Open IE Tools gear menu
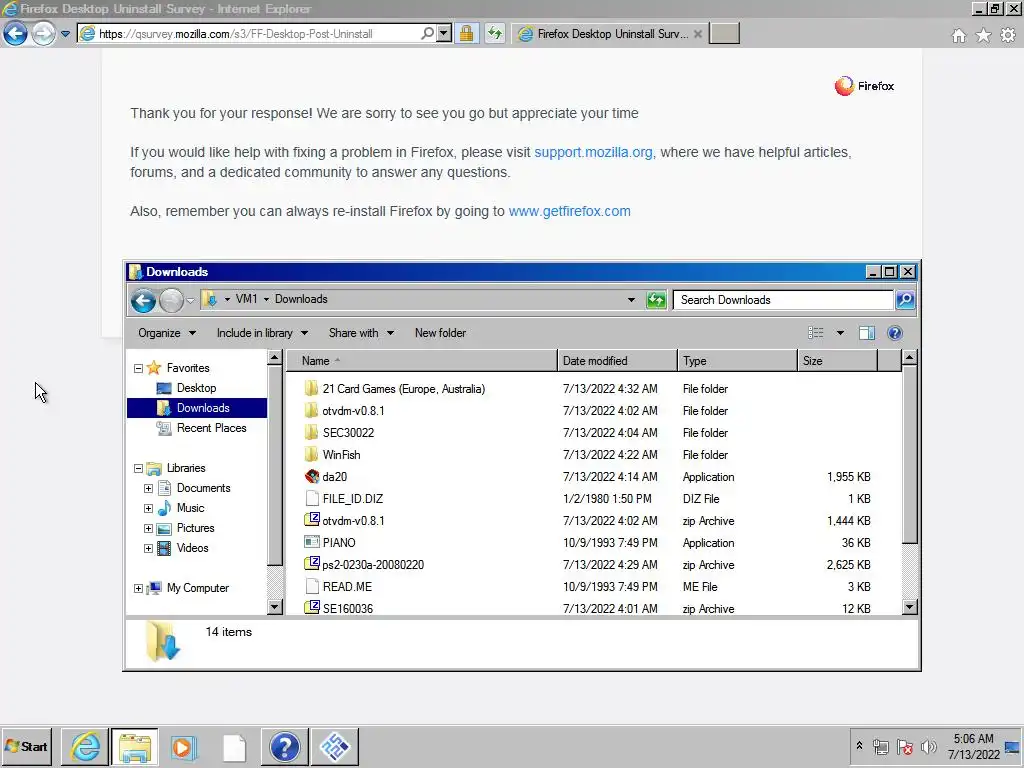 (x=1008, y=35)
